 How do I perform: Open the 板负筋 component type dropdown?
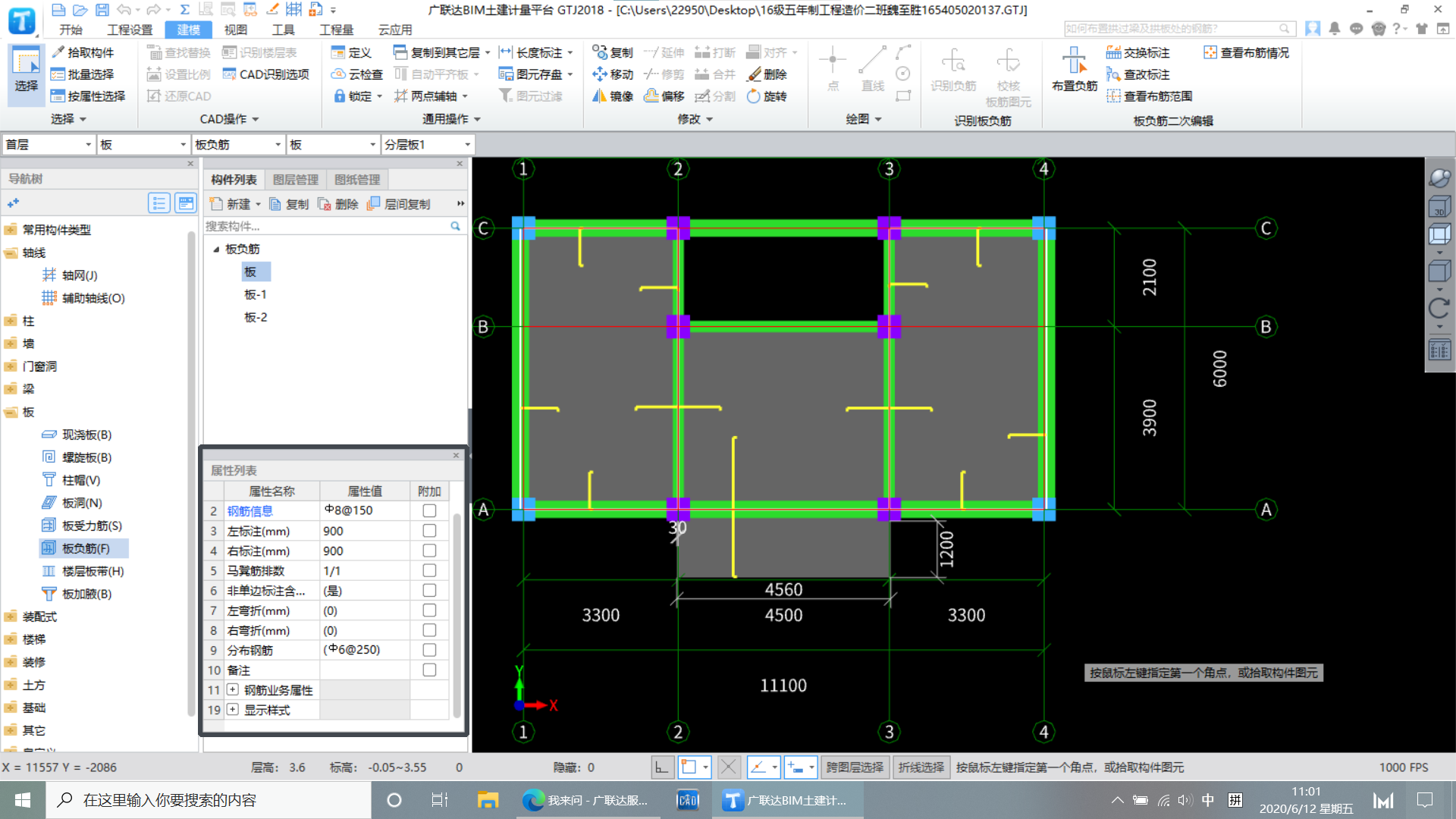237,144
